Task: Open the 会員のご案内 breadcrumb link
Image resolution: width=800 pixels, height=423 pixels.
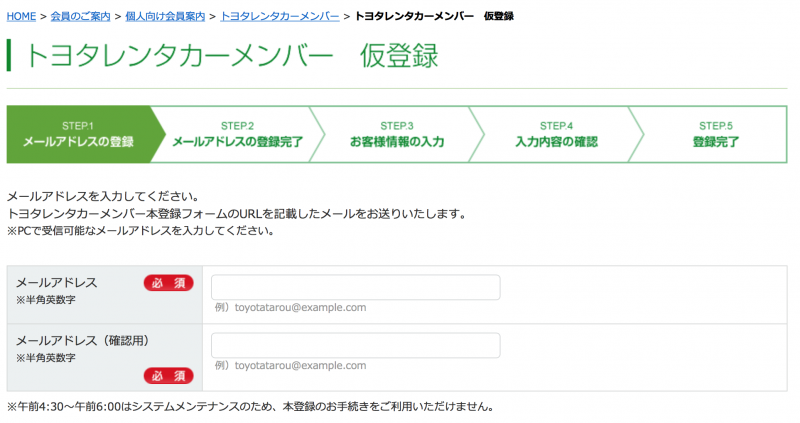Action: pos(81,16)
